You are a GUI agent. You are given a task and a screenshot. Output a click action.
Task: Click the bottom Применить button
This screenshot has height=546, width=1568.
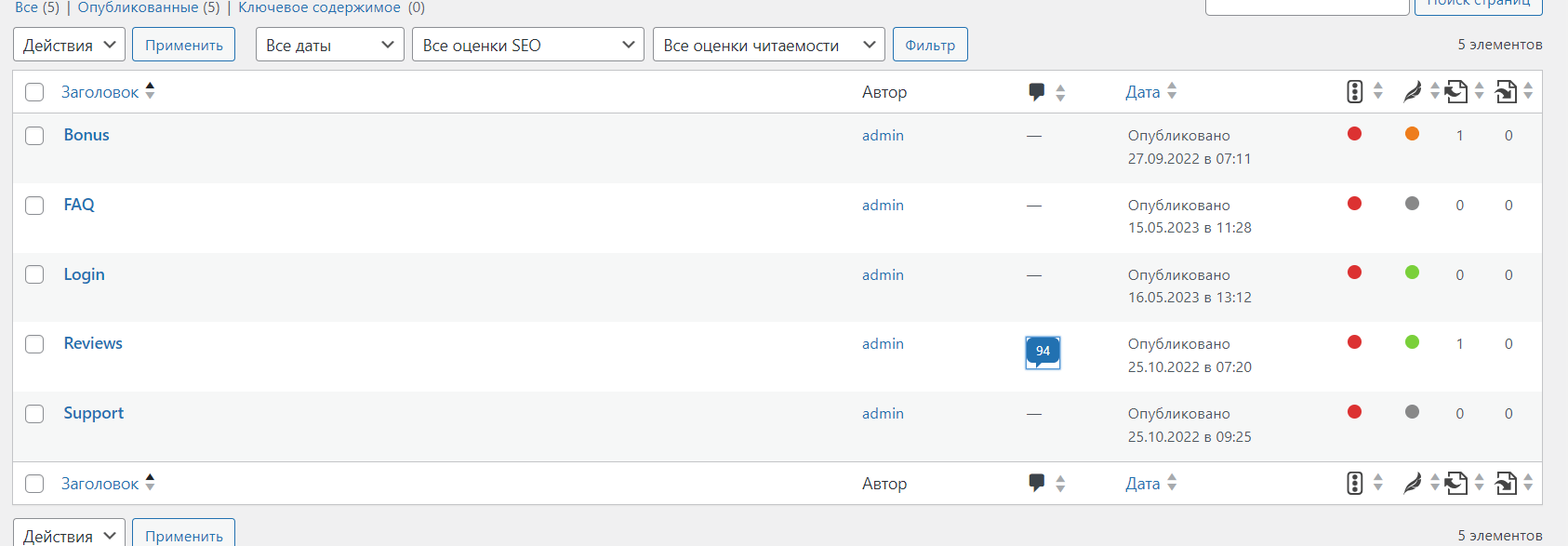[183, 535]
